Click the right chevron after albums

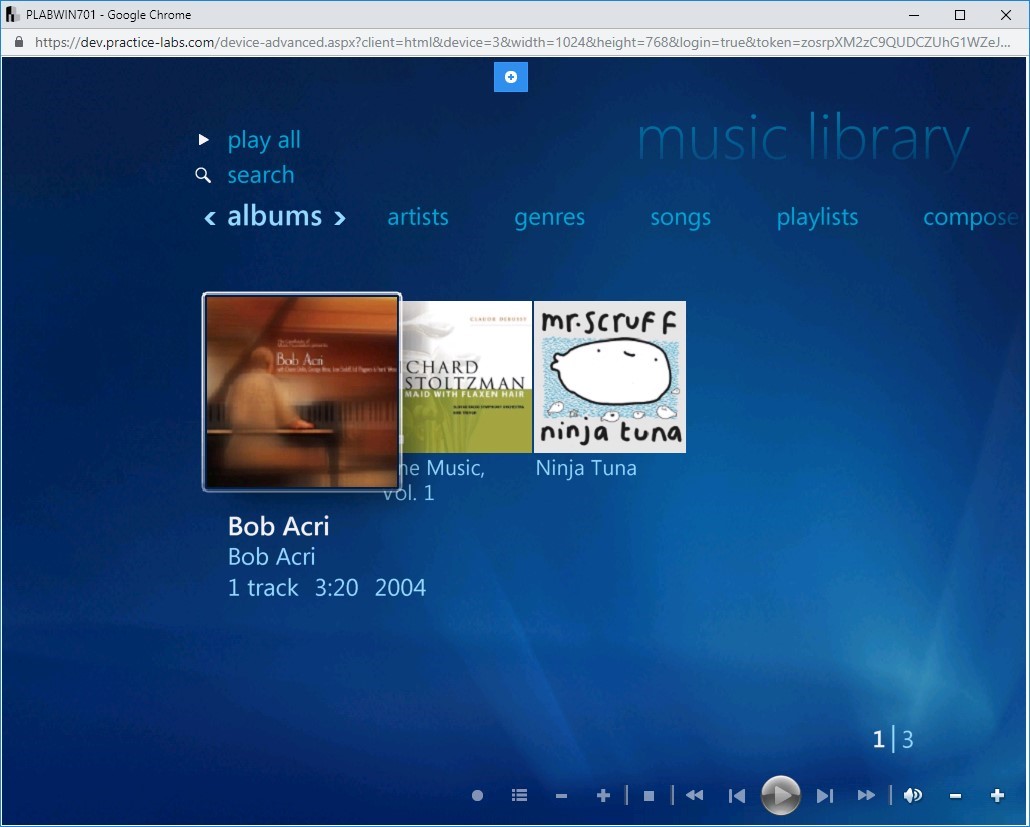point(340,218)
